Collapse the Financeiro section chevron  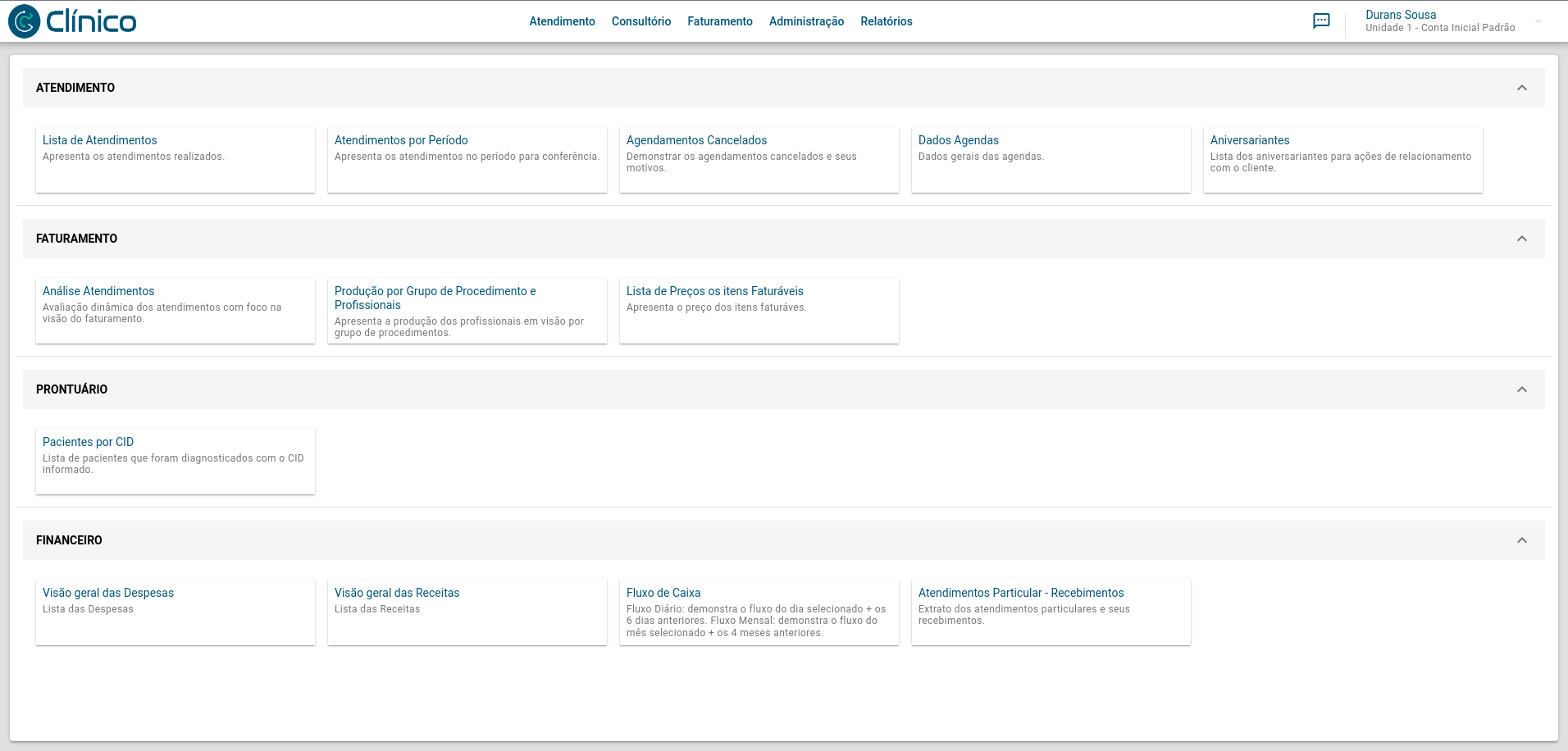pos(1521,540)
